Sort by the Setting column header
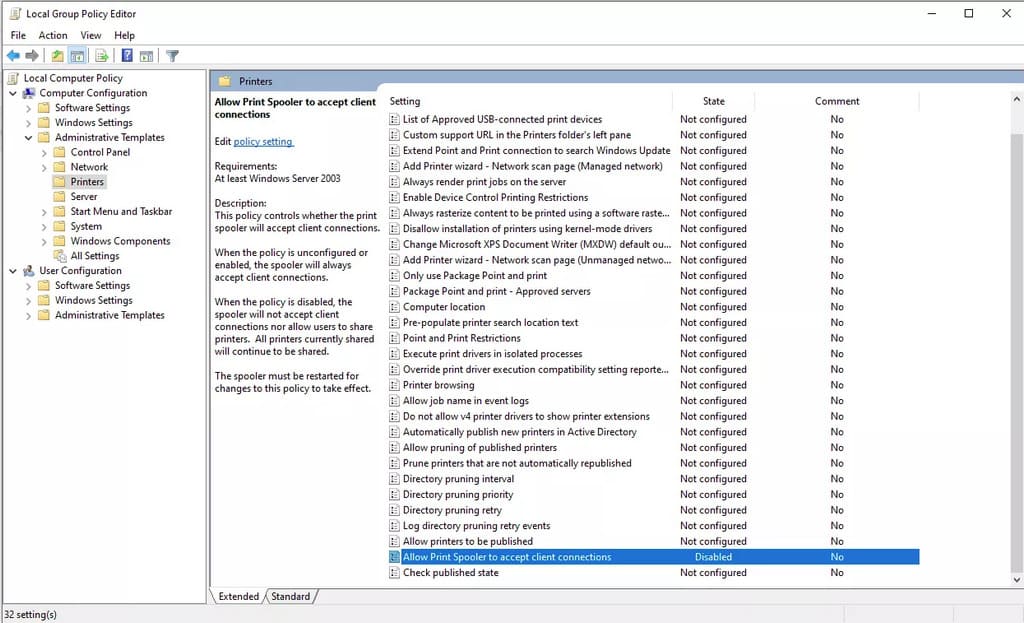Viewport: 1024px width, 623px height. point(529,101)
